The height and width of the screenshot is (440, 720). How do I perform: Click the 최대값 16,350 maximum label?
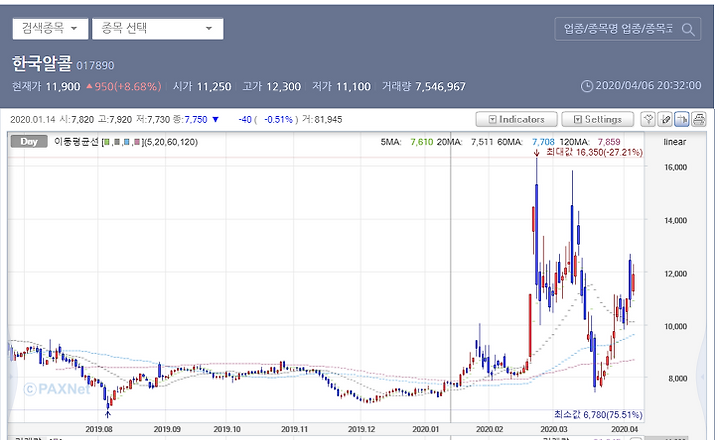(x=594, y=152)
